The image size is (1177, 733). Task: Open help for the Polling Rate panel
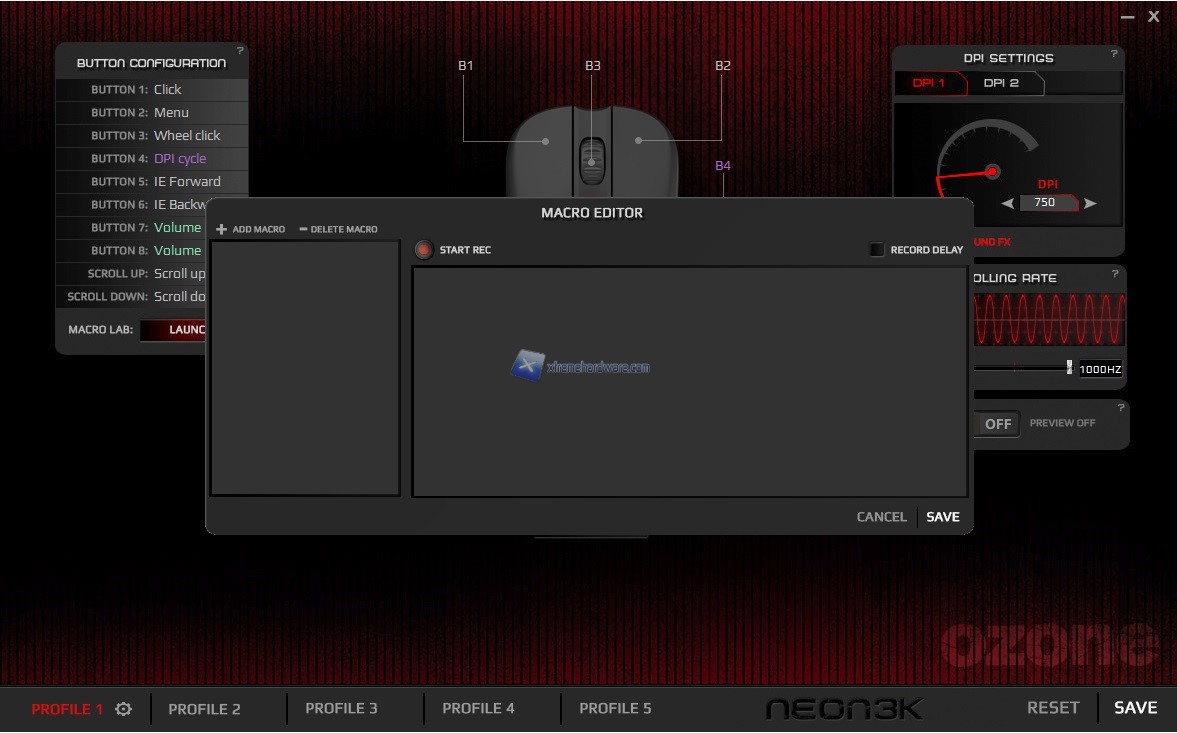[1114, 274]
